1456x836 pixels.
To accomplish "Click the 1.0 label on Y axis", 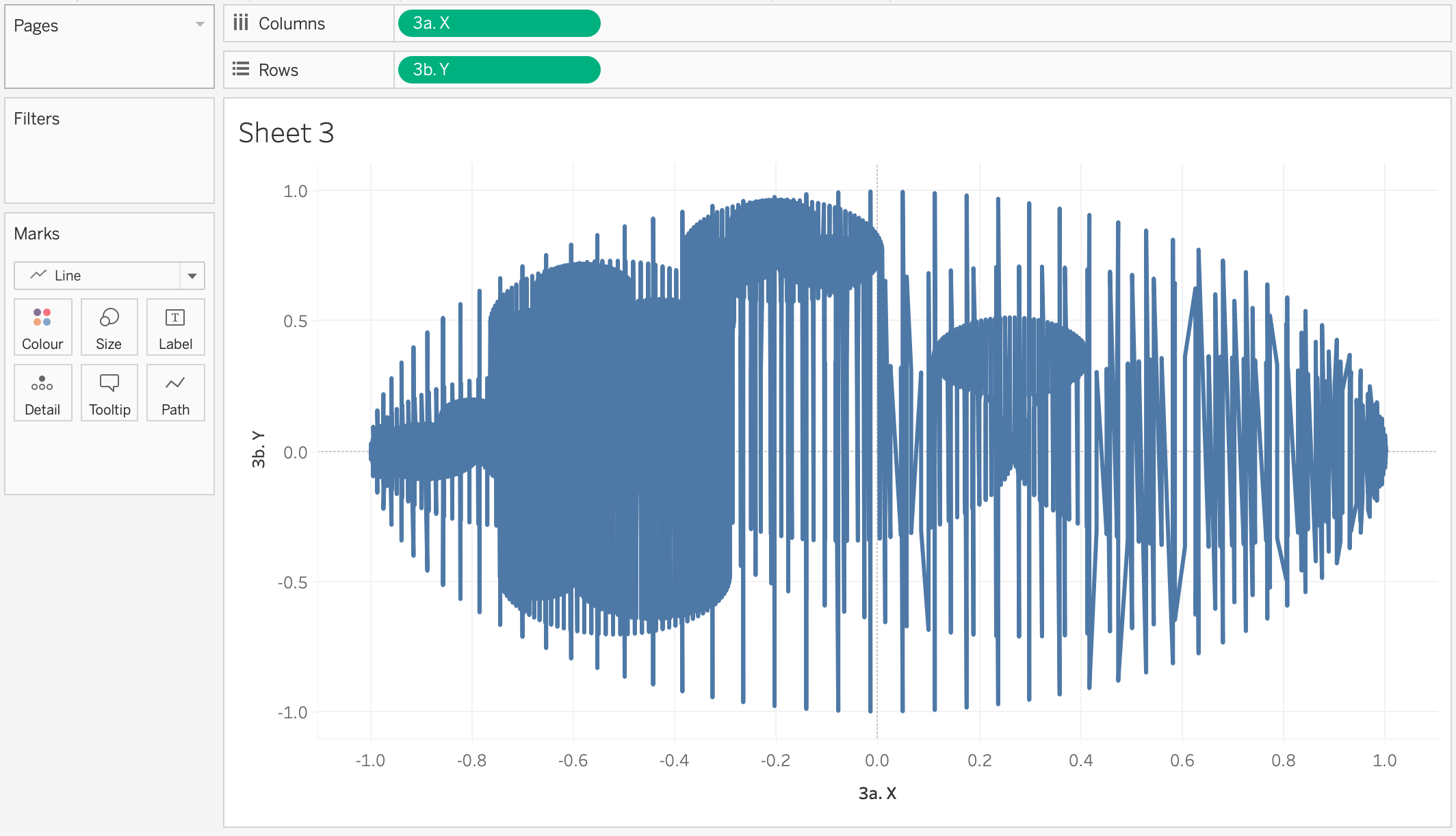I will 295,192.
